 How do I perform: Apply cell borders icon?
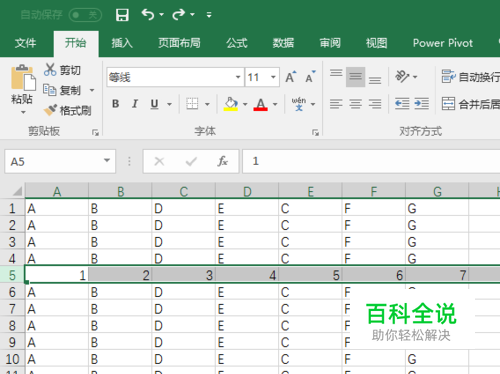(x=192, y=104)
